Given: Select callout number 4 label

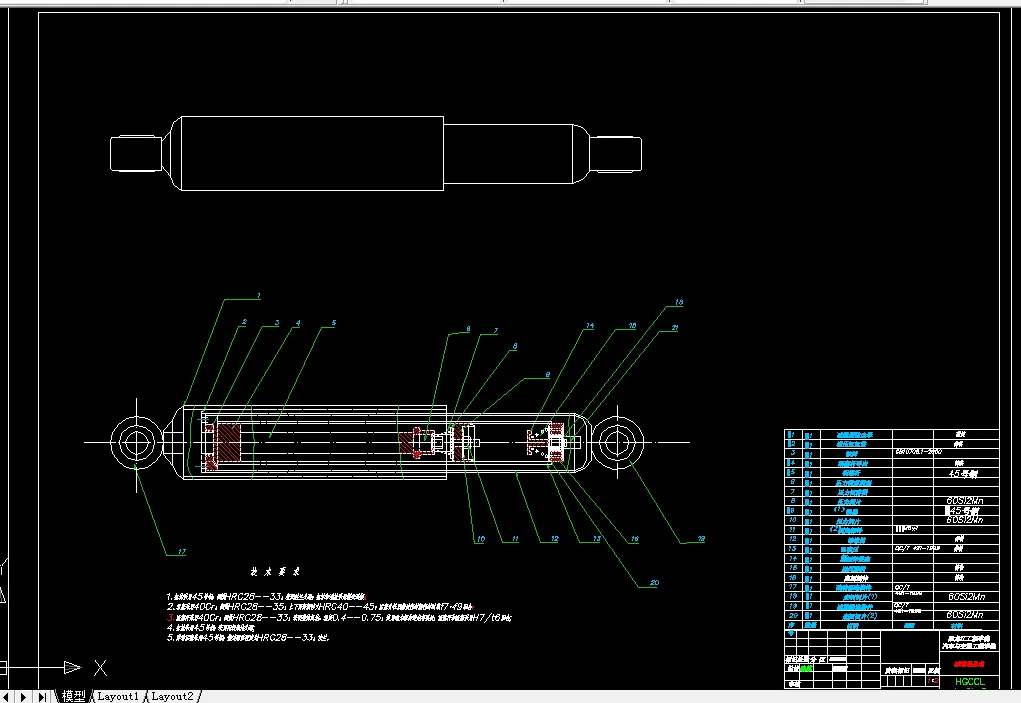Looking at the screenshot, I should 298,323.
